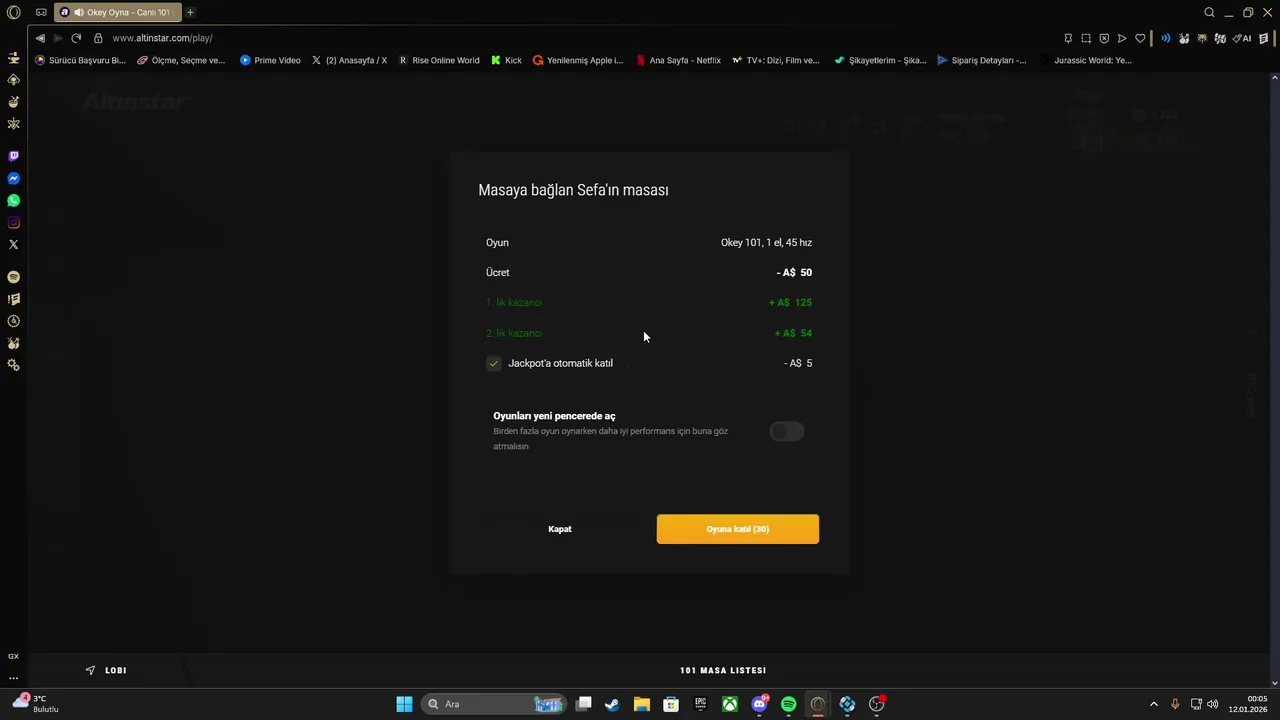1280x720 pixels.
Task: Open the Kick bookmark
Action: 506,60
